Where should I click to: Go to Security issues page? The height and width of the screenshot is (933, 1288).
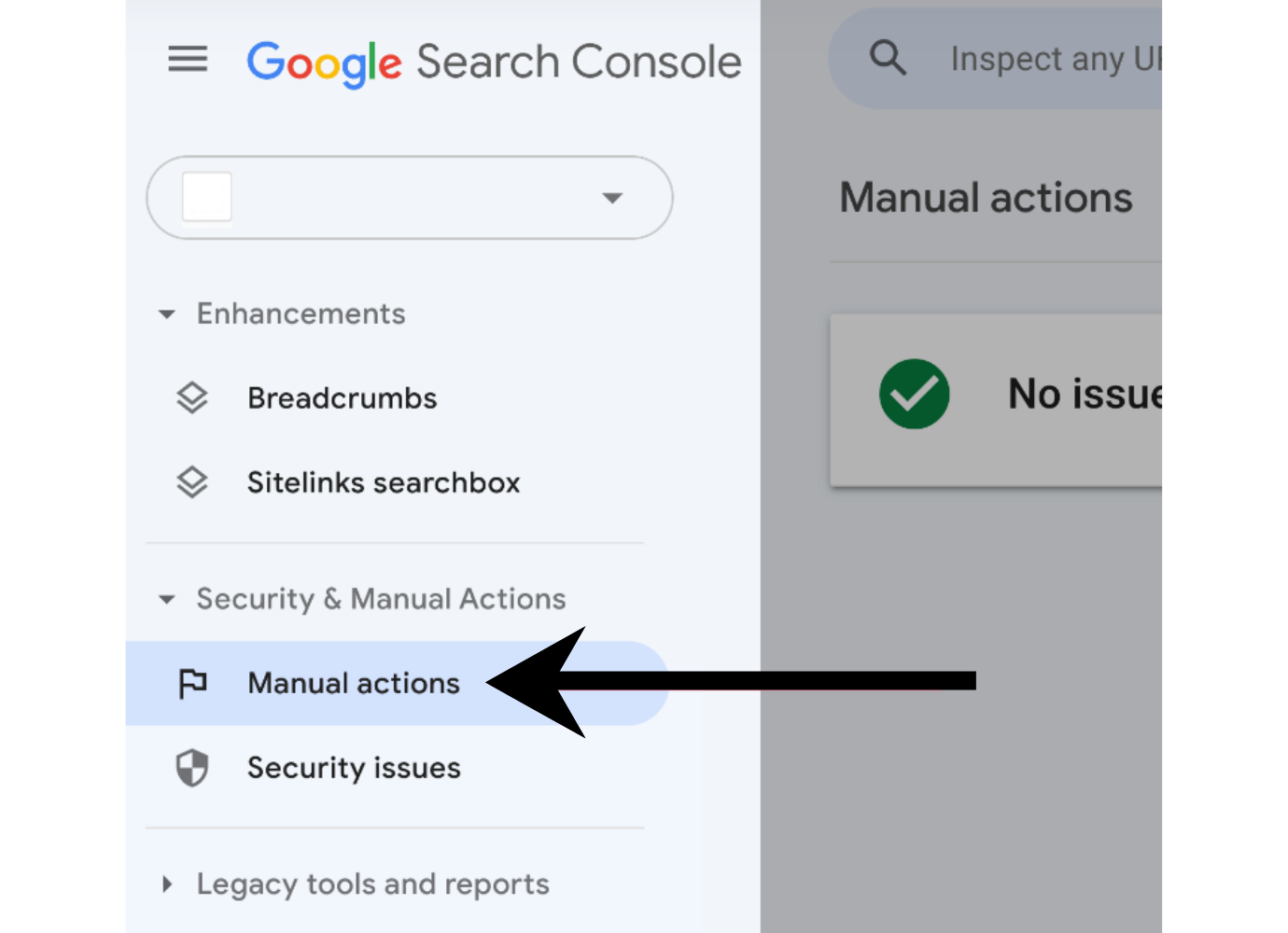tap(354, 768)
